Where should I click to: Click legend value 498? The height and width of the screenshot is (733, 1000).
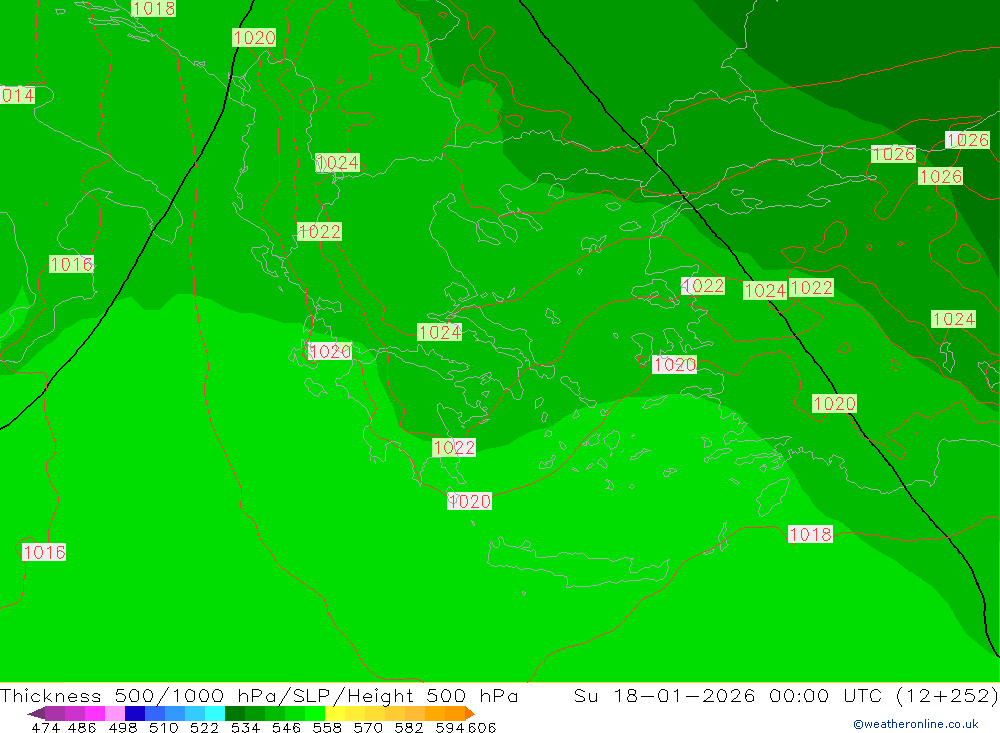click(x=122, y=727)
